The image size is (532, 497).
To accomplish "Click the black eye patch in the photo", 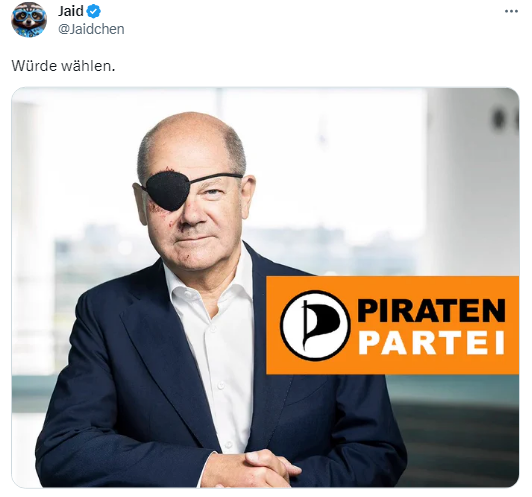I will tap(166, 191).
